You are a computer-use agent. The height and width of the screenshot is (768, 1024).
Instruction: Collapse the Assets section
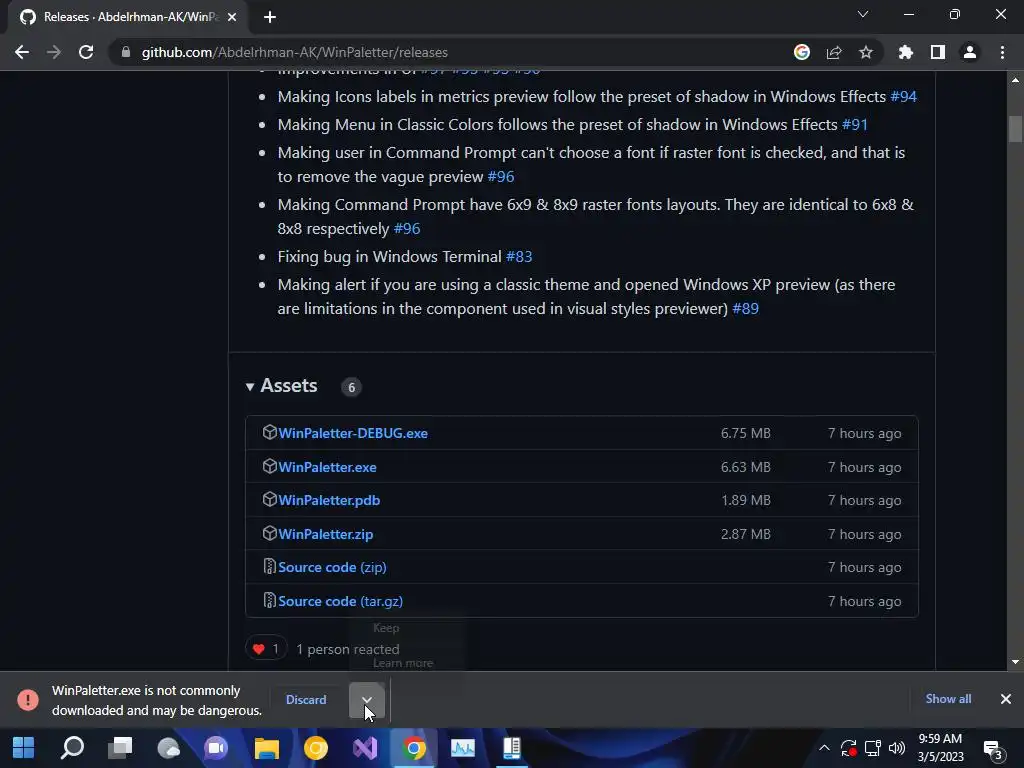coord(281,386)
